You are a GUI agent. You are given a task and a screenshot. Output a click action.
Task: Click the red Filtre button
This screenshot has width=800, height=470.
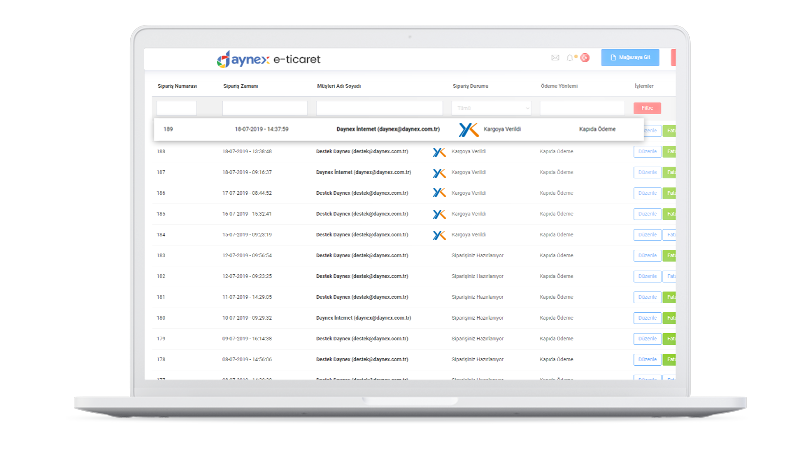click(x=647, y=108)
